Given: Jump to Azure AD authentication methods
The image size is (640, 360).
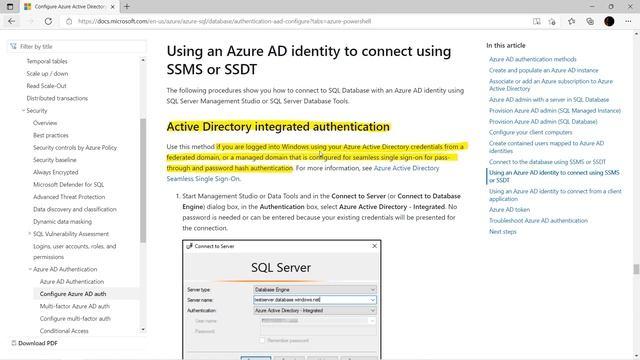Looking at the screenshot, I should pyautogui.click(x=533, y=59).
